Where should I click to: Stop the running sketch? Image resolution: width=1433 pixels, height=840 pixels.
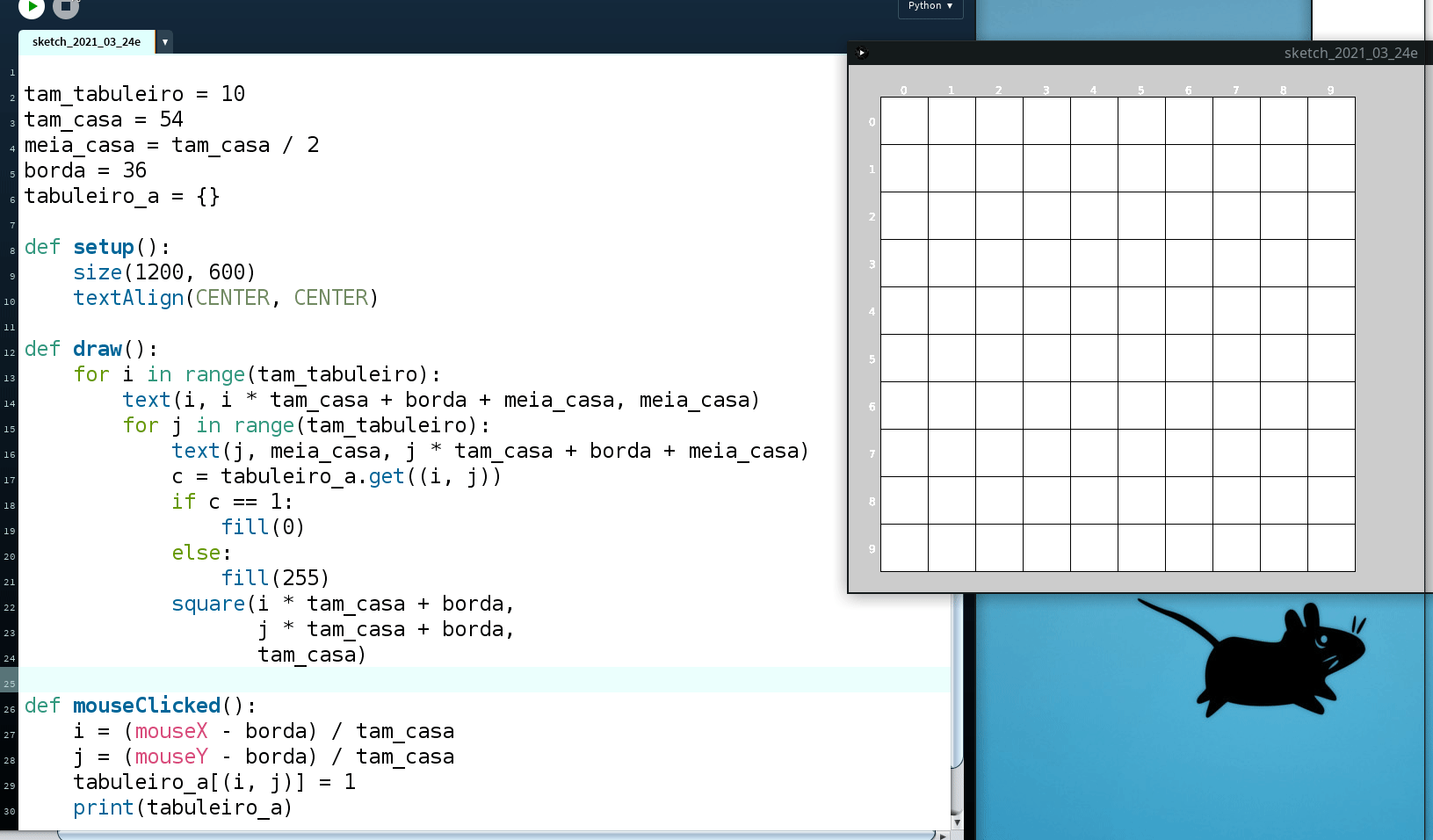(x=66, y=6)
